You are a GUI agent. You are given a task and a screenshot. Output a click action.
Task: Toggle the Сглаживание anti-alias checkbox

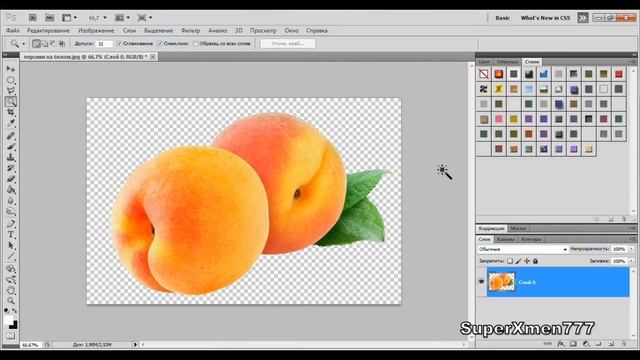point(120,44)
